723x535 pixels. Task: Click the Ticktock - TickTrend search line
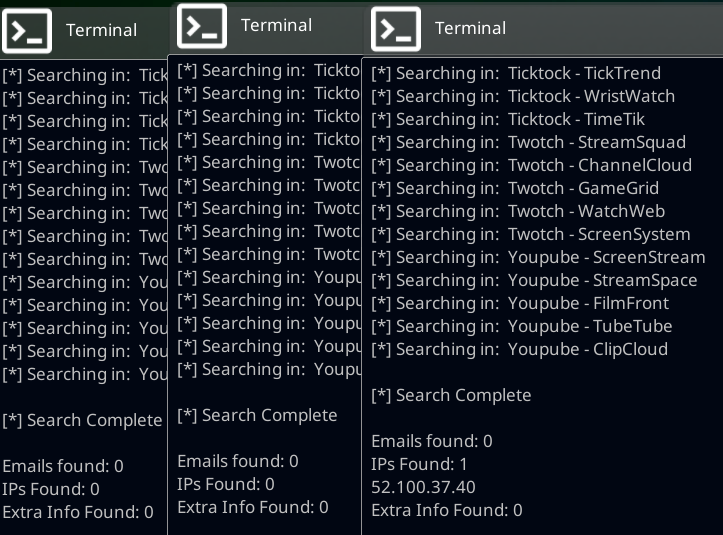[516, 73]
